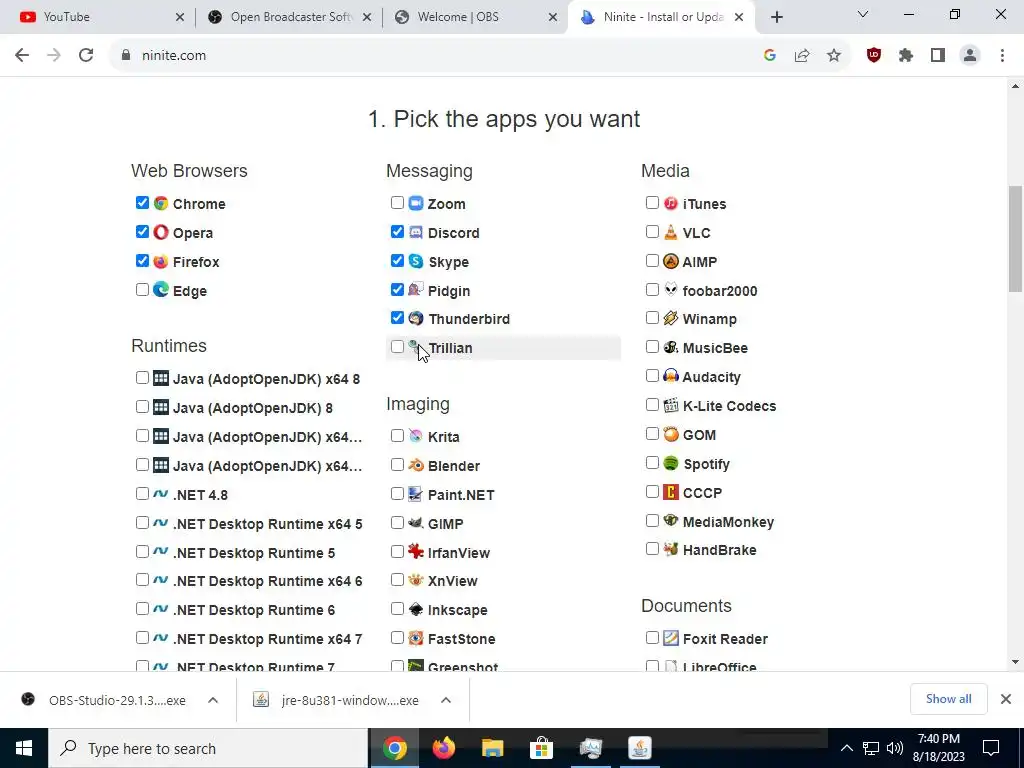Click the Firefox logo icon in the app list
1024x768 pixels.
[x=161, y=261]
